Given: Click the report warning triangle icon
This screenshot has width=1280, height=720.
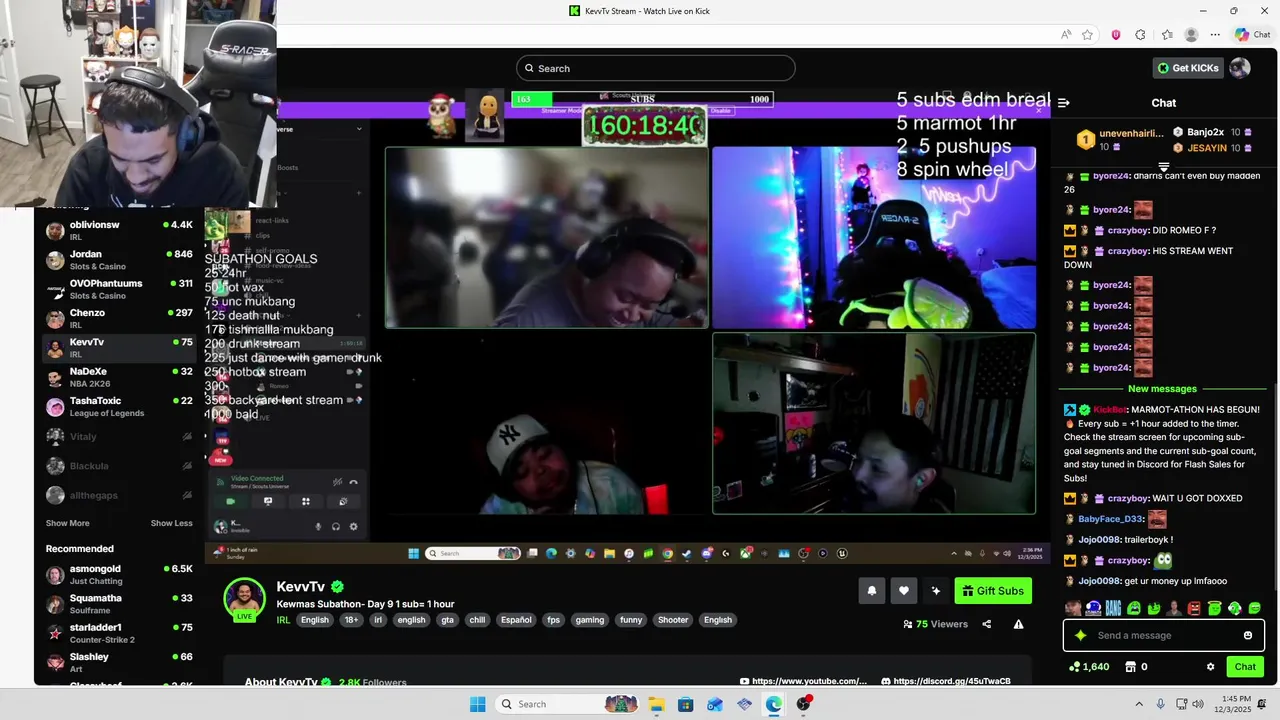Looking at the screenshot, I should point(1018,624).
